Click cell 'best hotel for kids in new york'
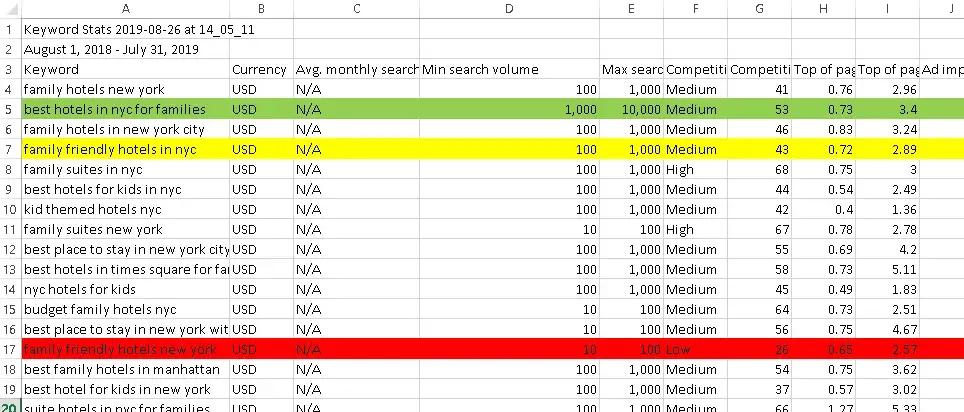Image resolution: width=964 pixels, height=412 pixels. [125, 389]
